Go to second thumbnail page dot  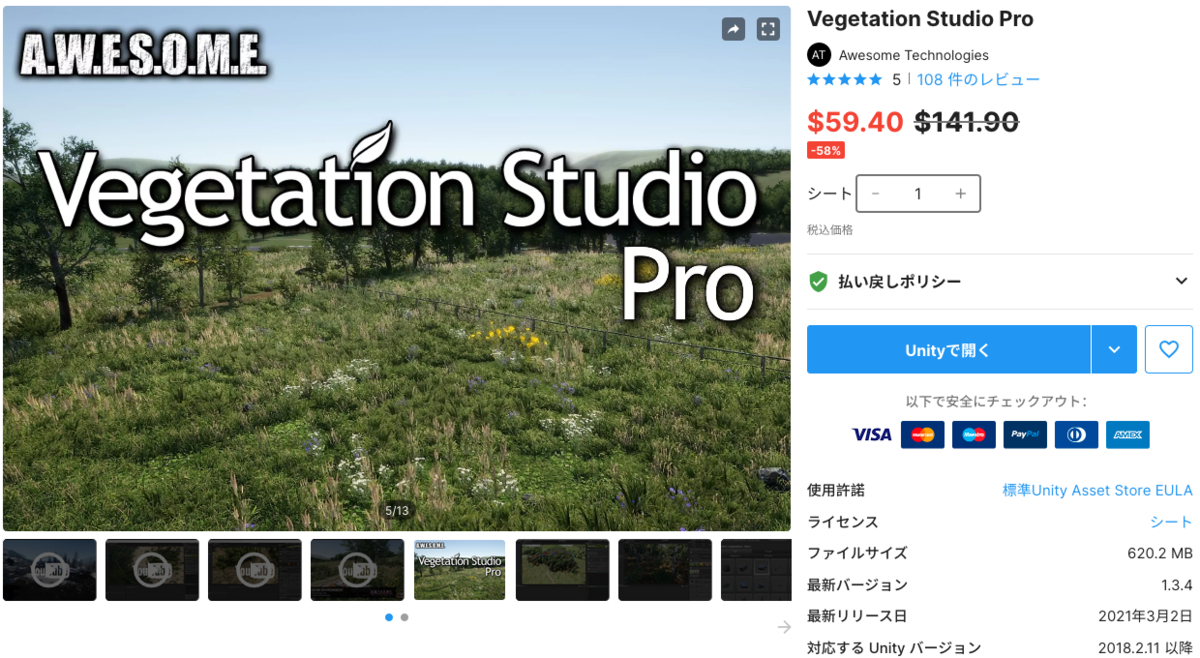click(404, 618)
